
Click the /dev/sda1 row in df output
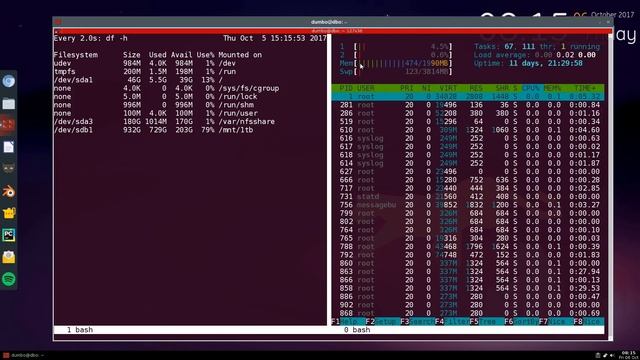tap(138, 80)
